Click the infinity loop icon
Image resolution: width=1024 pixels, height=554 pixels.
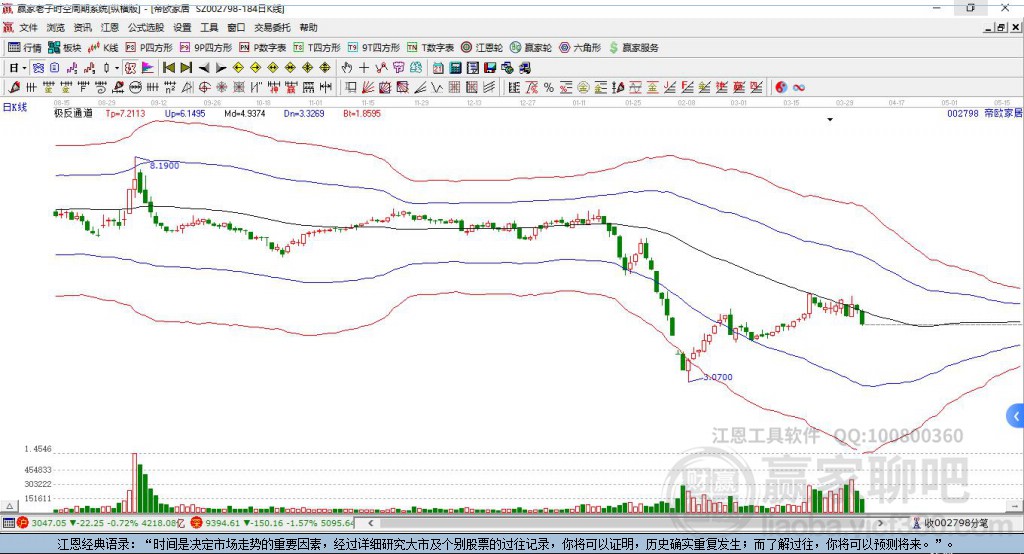(799, 87)
